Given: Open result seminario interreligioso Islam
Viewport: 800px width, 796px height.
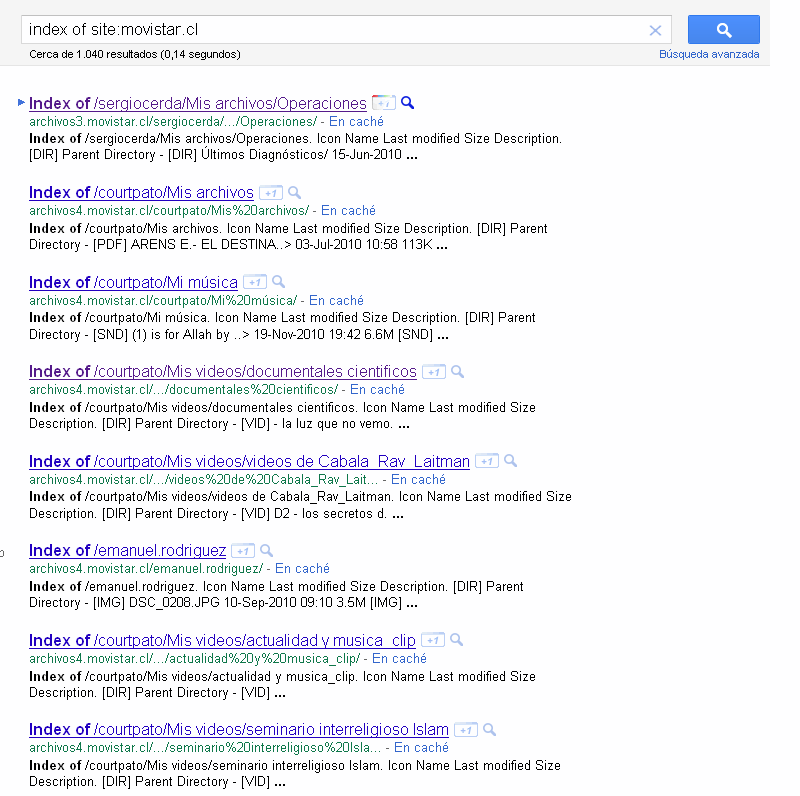Looking at the screenshot, I should 239,730.
